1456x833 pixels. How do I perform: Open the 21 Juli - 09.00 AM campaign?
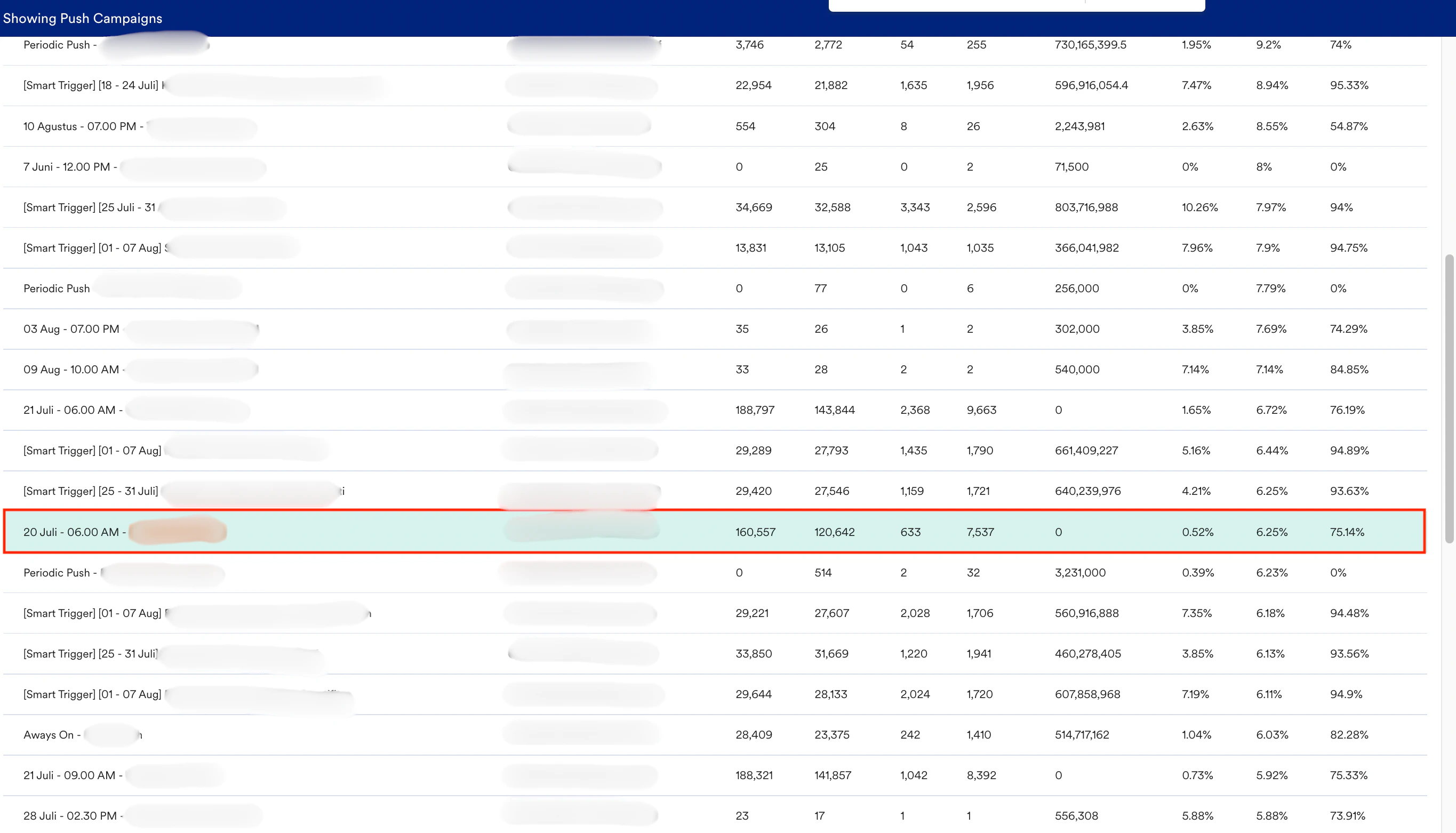point(72,775)
